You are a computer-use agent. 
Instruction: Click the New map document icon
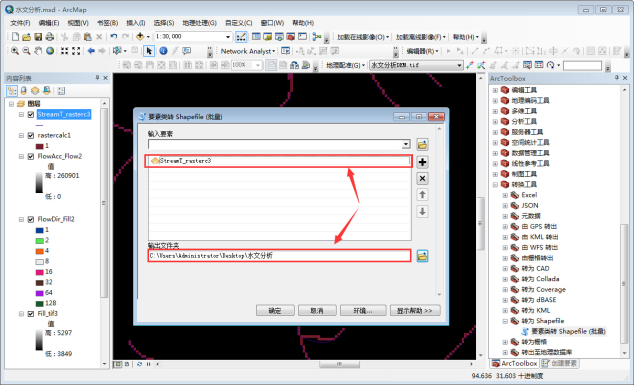15,37
